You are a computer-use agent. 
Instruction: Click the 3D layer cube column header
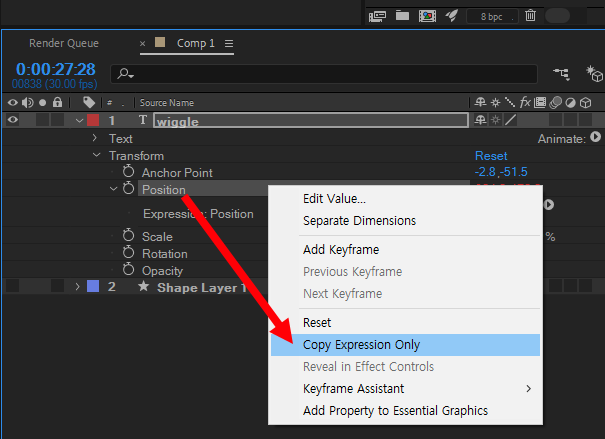(586, 103)
